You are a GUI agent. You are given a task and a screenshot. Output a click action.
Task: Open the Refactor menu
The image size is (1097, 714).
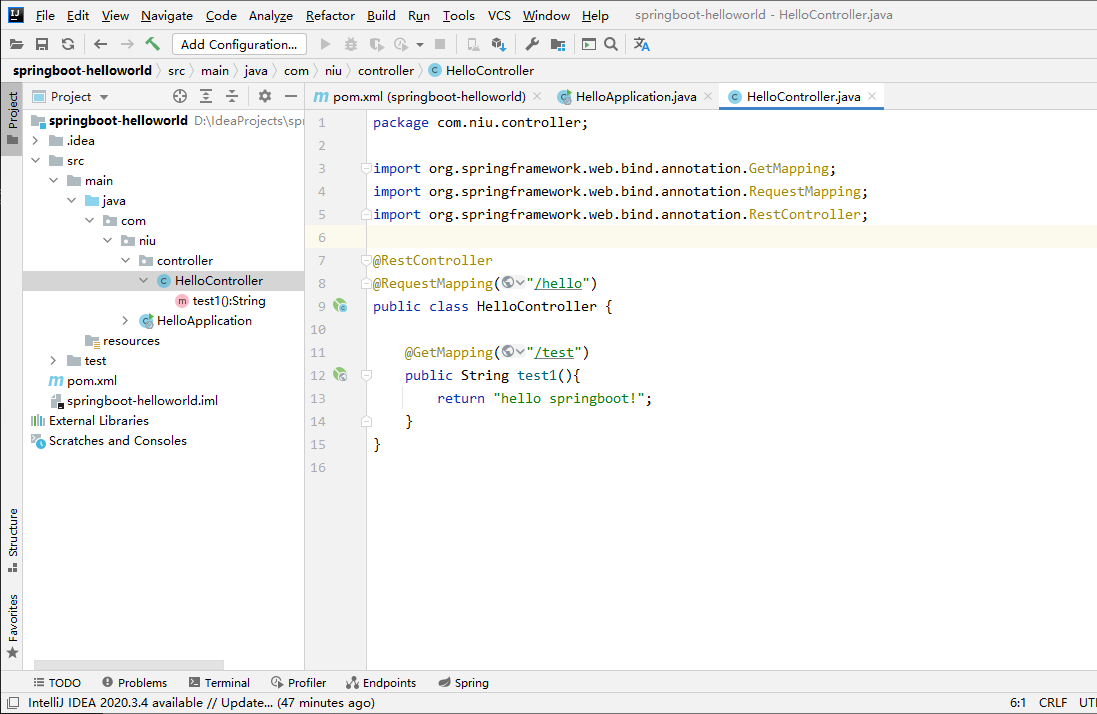330,15
